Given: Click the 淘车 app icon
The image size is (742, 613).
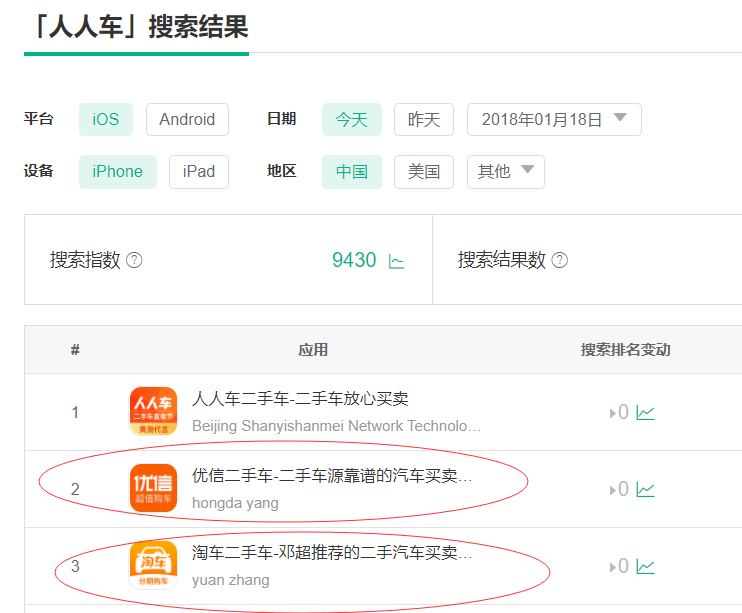Looking at the screenshot, I should 153,565.
